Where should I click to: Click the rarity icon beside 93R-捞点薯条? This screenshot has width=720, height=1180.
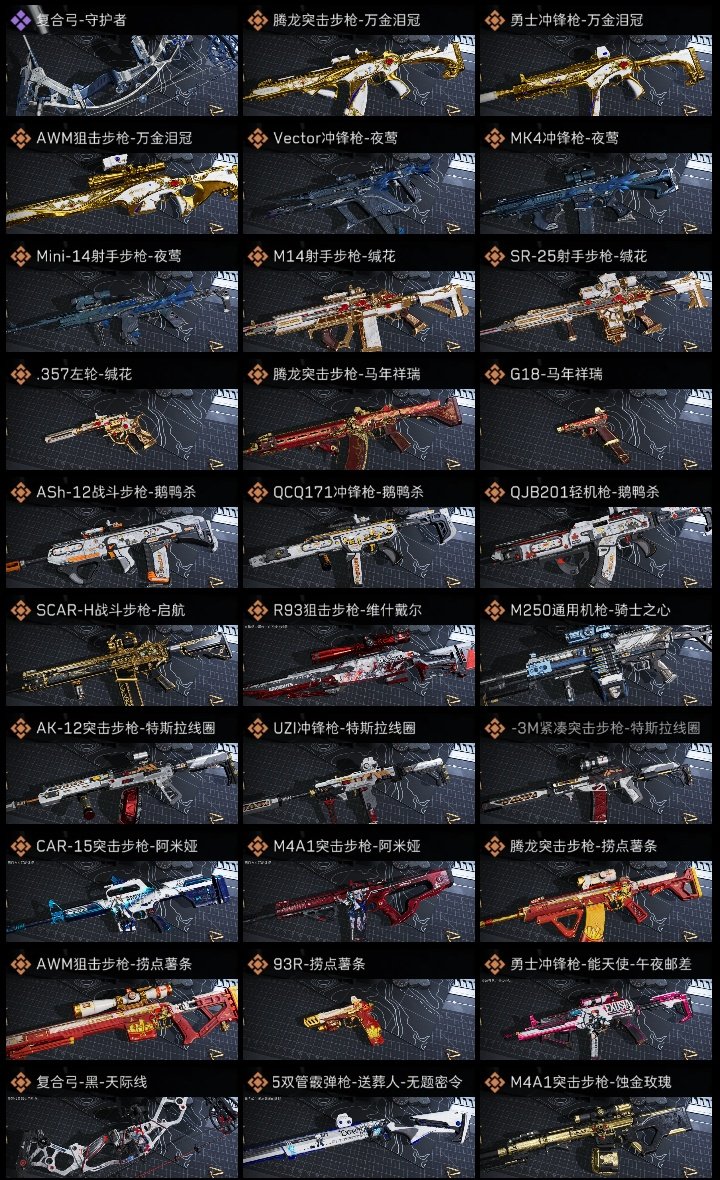tap(257, 964)
